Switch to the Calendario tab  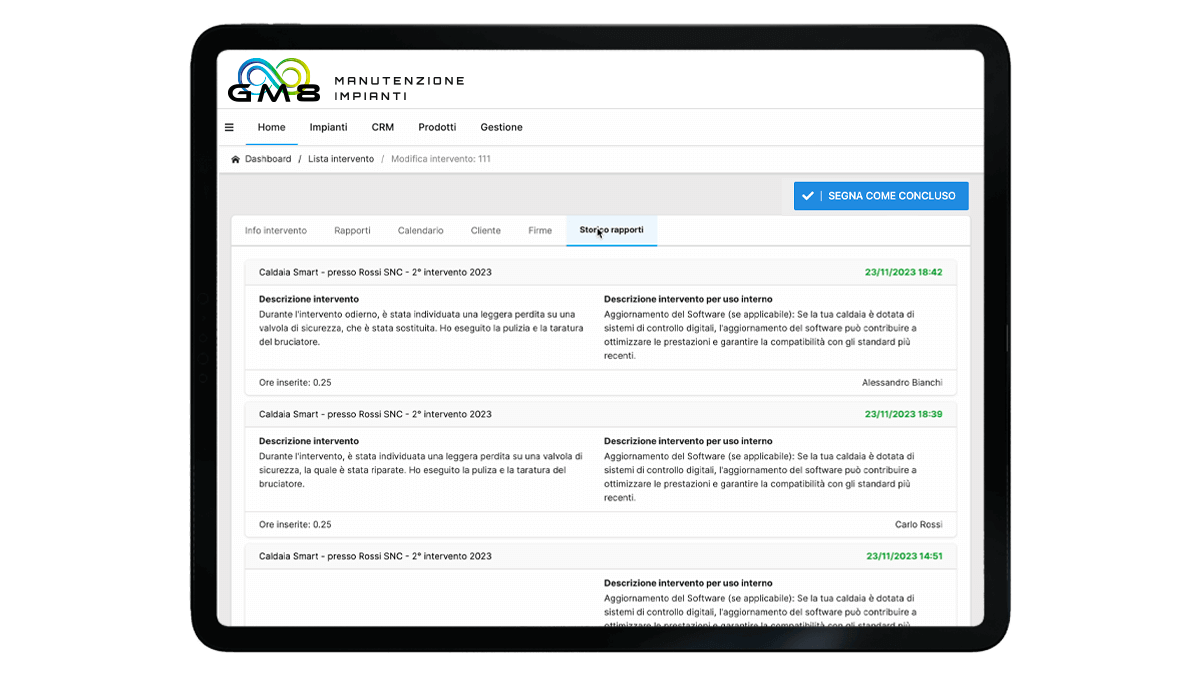[420, 230]
